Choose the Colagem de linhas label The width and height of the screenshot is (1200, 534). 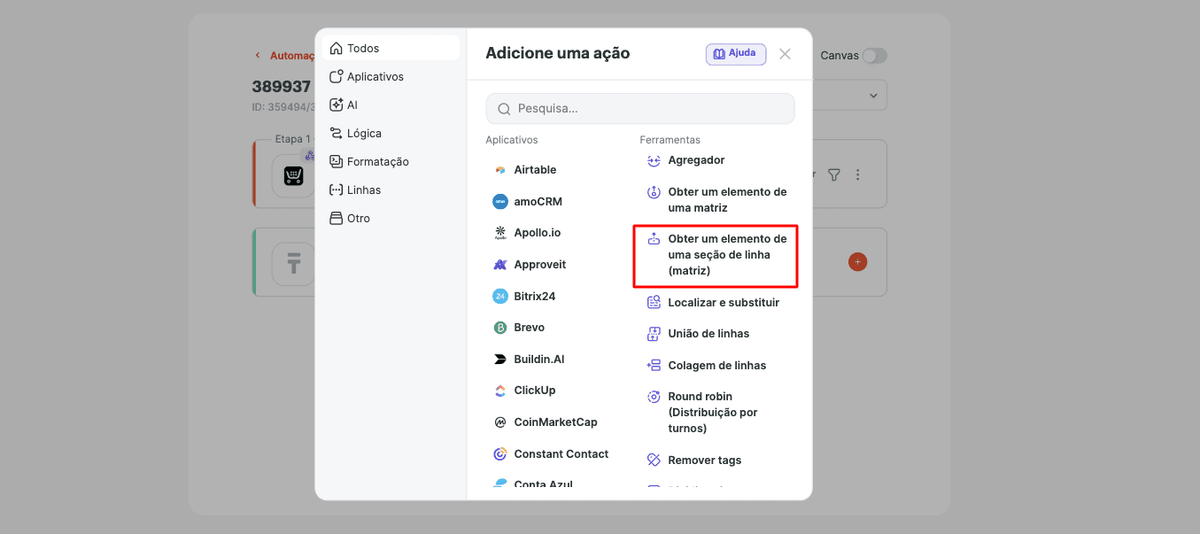point(717,365)
